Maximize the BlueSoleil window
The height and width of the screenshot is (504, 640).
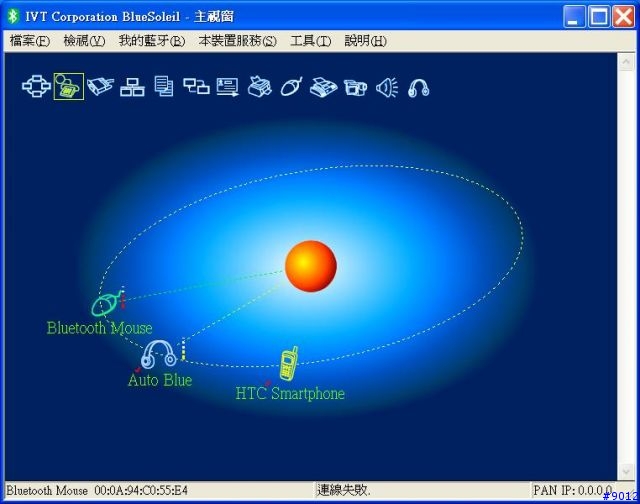[599, 17]
